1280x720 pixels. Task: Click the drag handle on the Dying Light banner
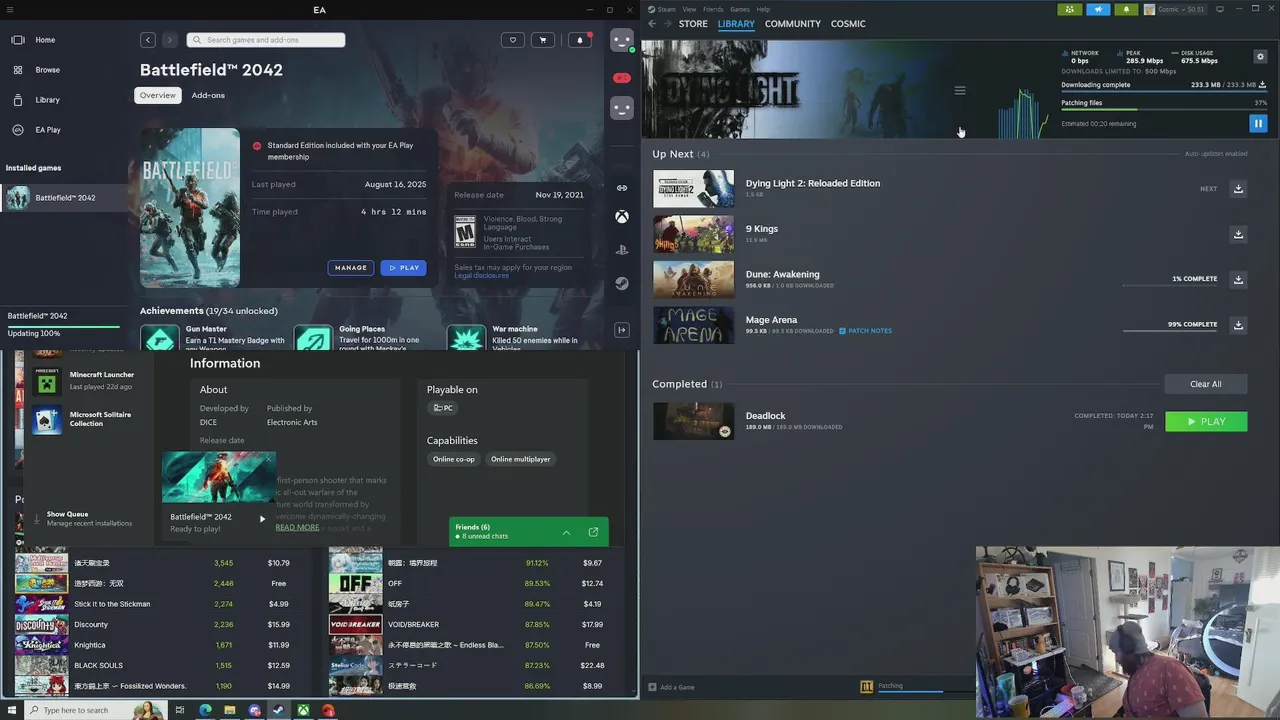pyautogui.click(x=960, y=90)
